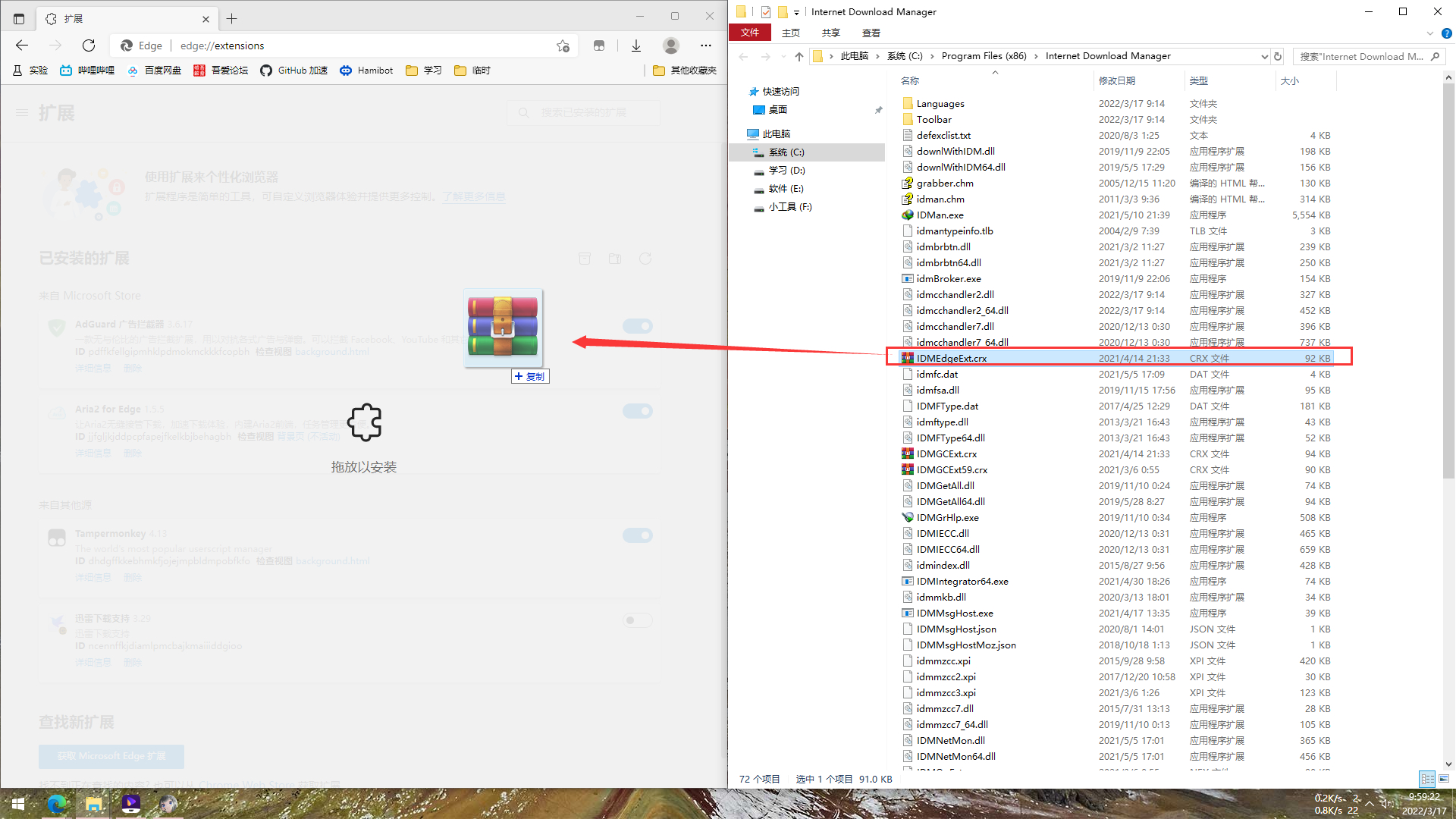Switch to large icons view in Explorer
The height and width of the screenshot is (819, 1456).
[x=1444, y=779]
